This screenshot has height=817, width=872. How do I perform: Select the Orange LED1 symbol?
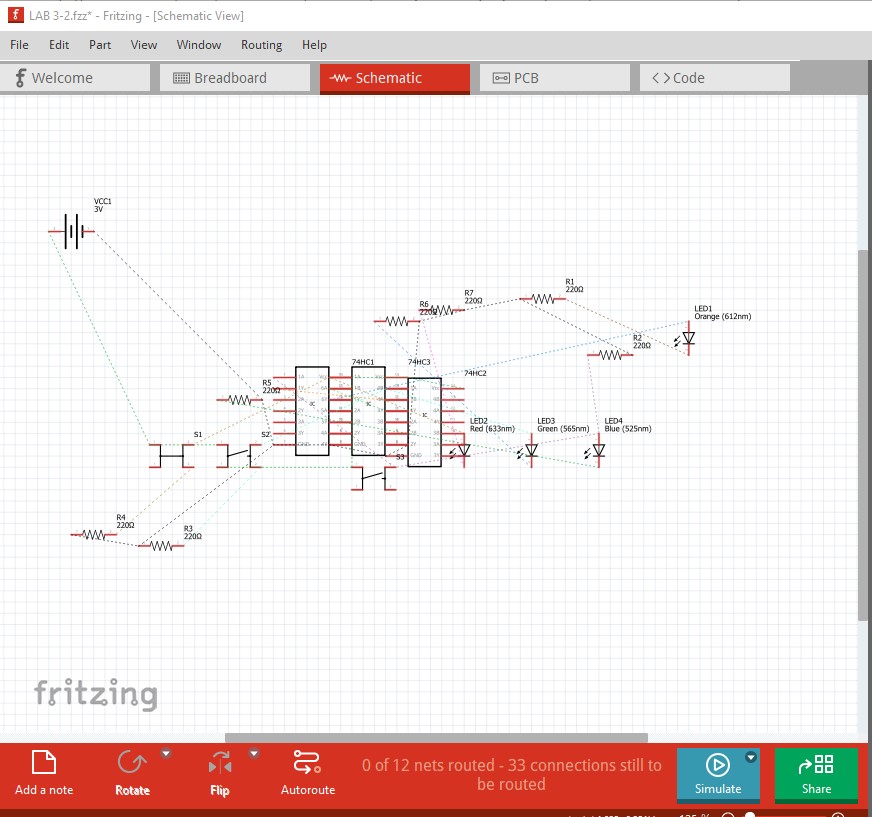coord(688,339)
